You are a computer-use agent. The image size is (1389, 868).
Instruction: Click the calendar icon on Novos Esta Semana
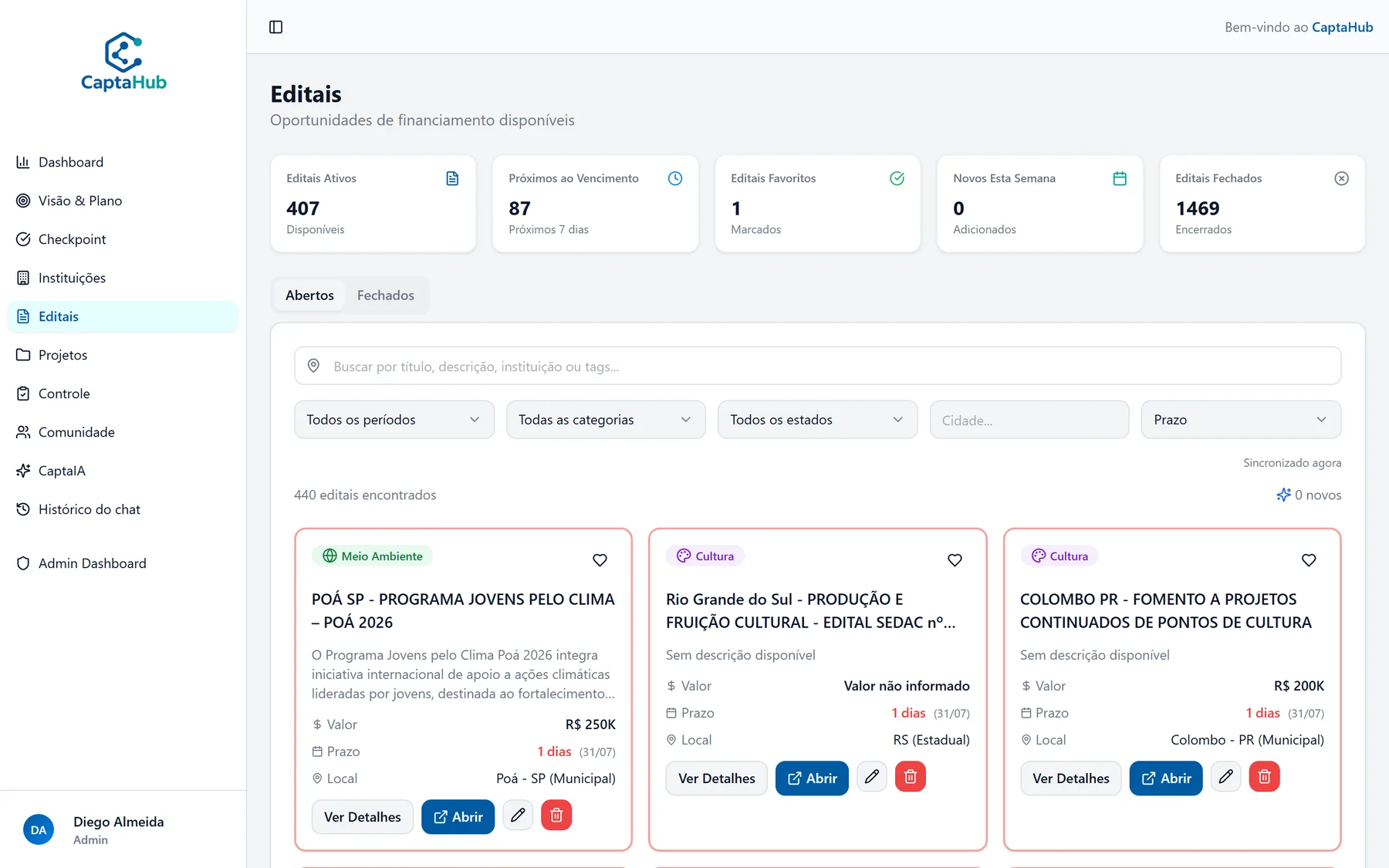click(x=1120, y=178)
